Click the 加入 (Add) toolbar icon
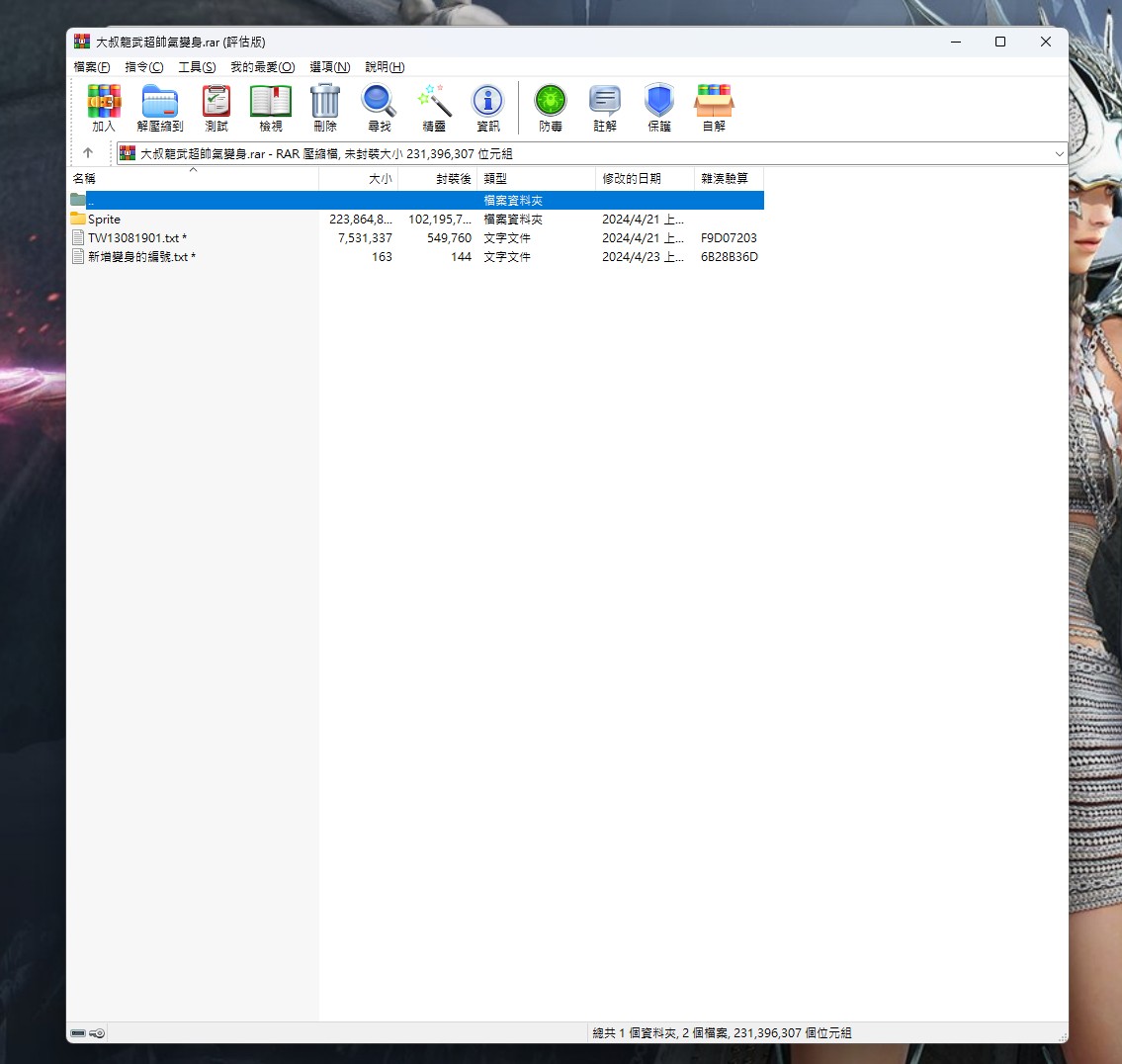This screenshot has width=1122, height=1064. [x=104, y=107]
